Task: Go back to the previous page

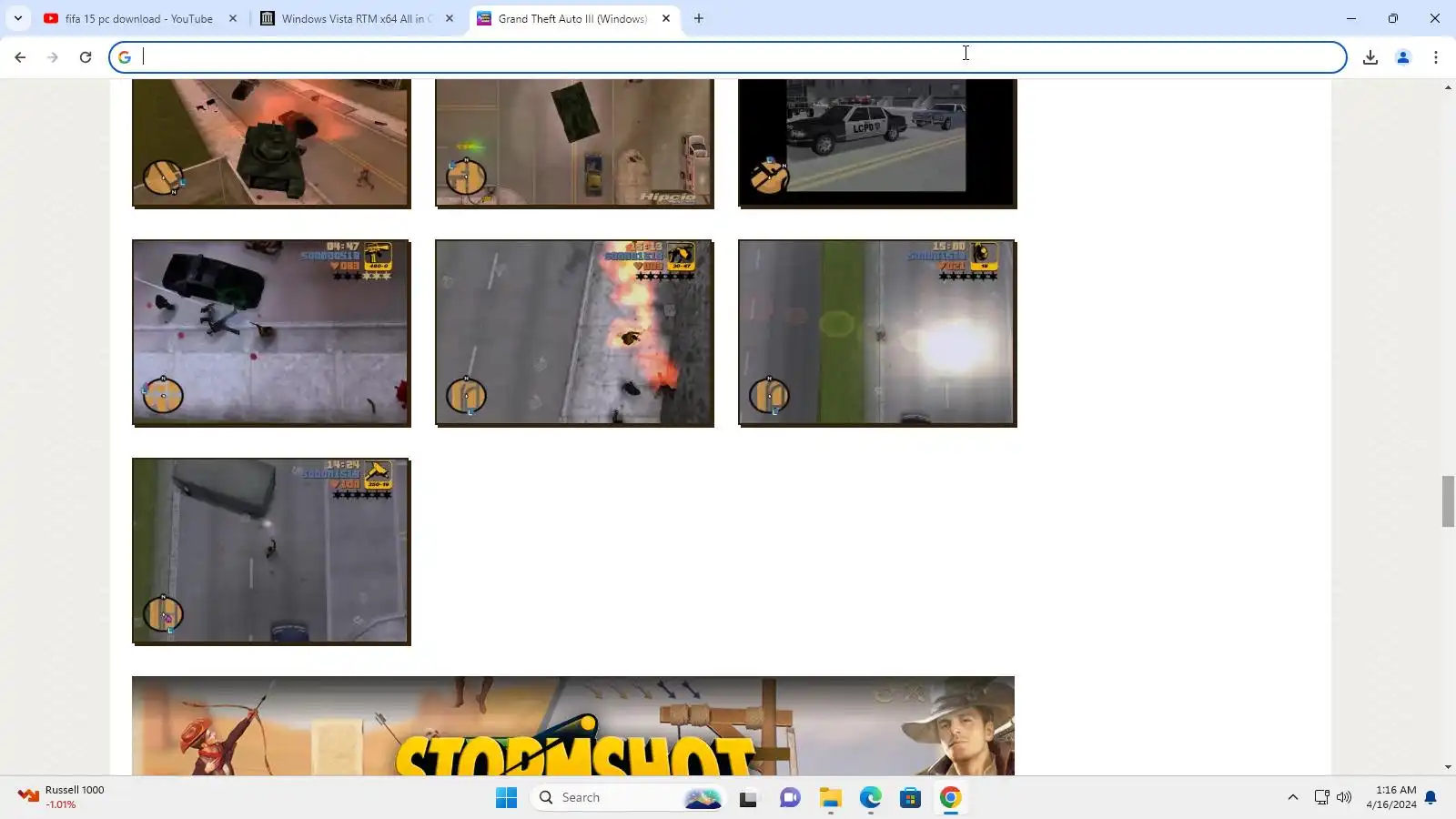Action: point(20,57)
